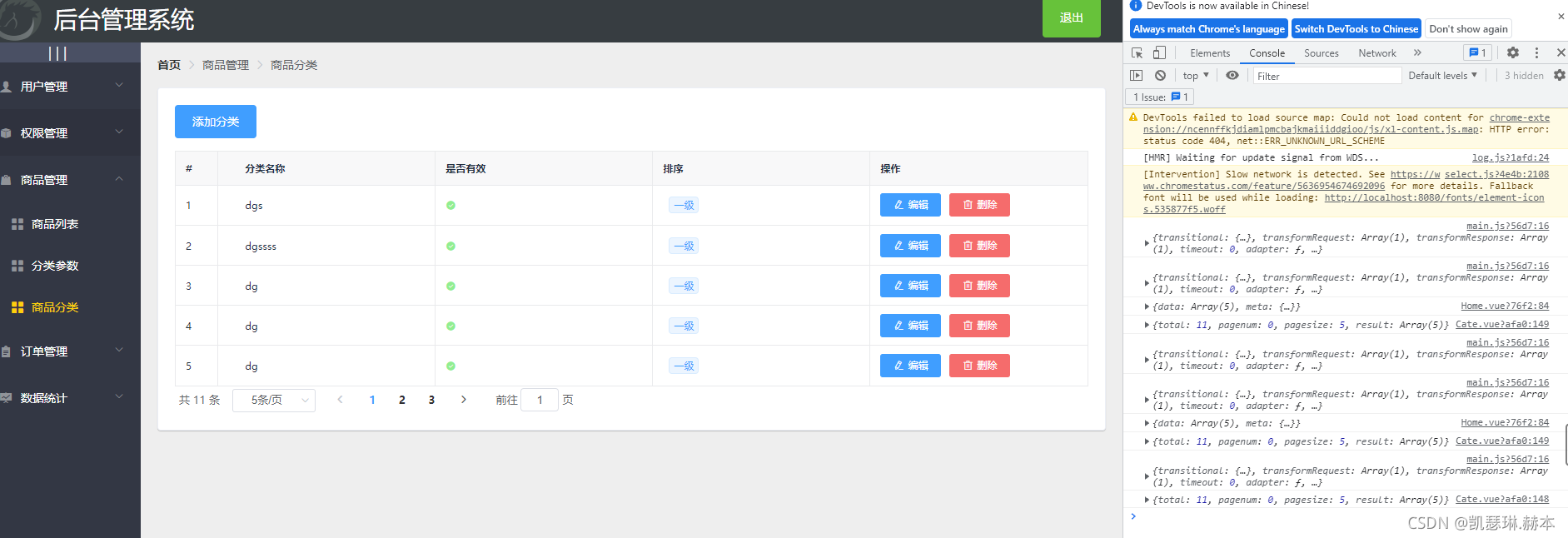
Task: Switch to the Network tab
Action: pyautogui.click(x=1377, y=52)
